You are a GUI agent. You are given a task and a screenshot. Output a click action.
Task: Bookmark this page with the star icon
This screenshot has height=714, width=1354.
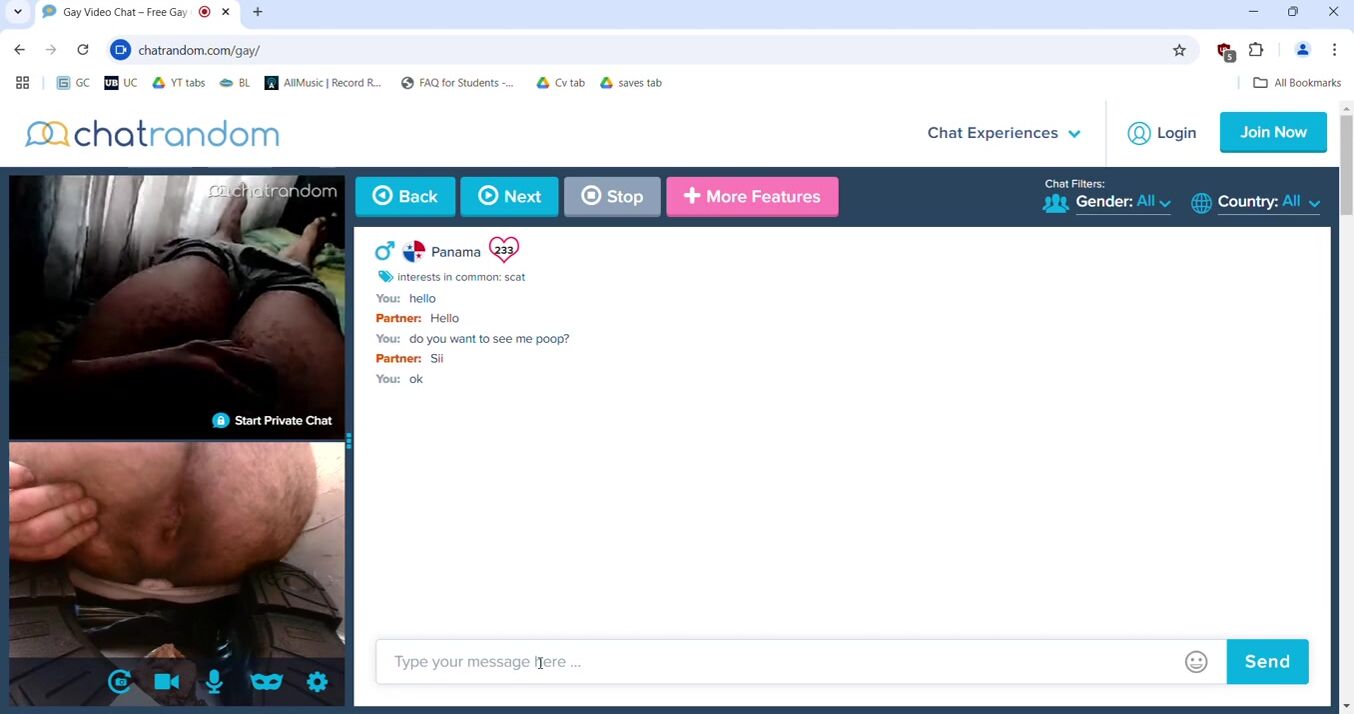pyautogui.click(x=1179, y=50)
